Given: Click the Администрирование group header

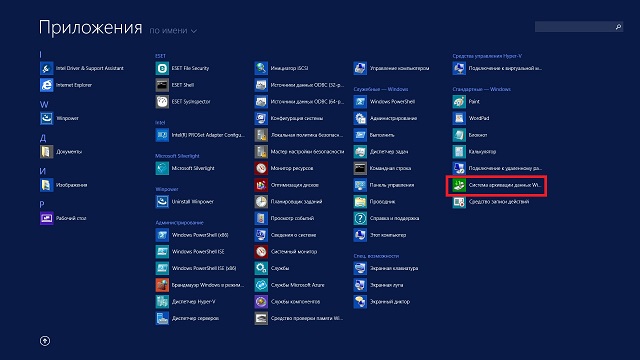Looking at the screenshot, I should [x=179, y=222].
